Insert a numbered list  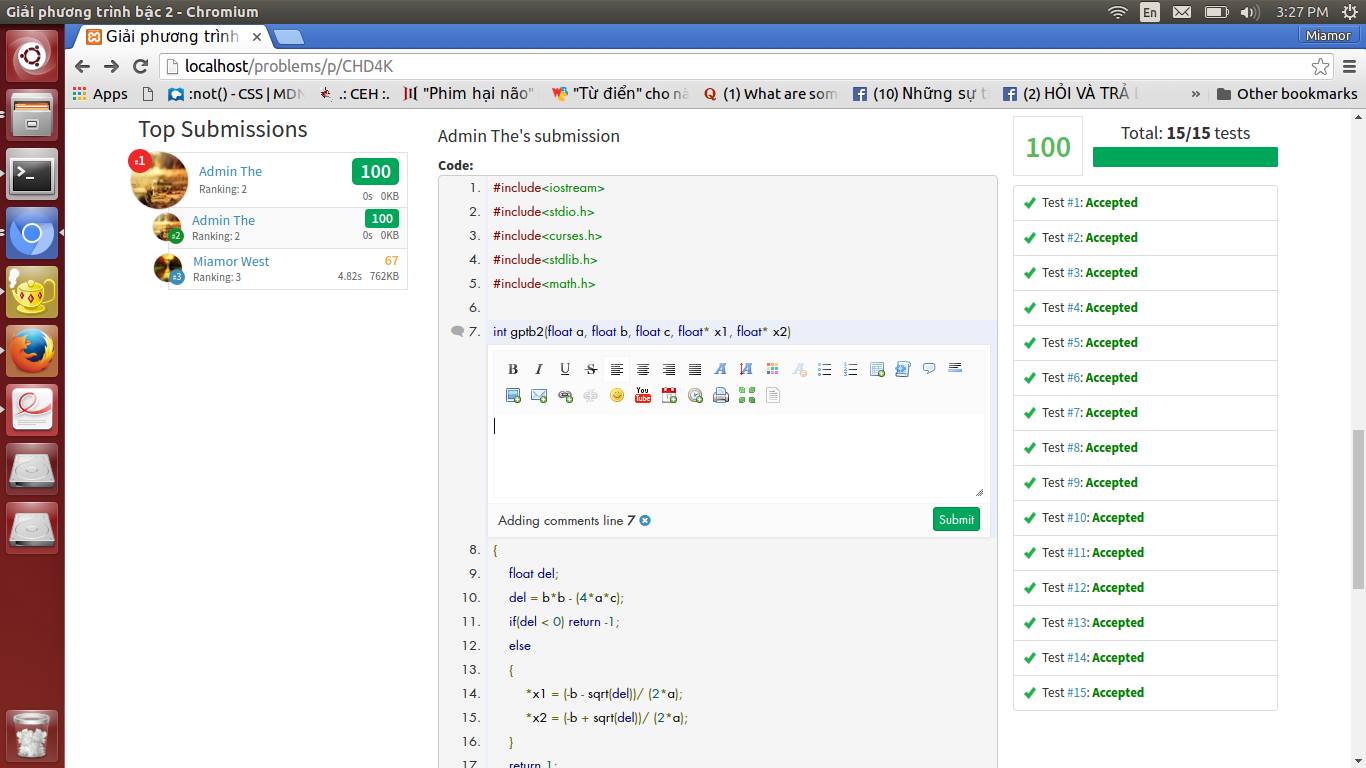[x=851, y=369]
